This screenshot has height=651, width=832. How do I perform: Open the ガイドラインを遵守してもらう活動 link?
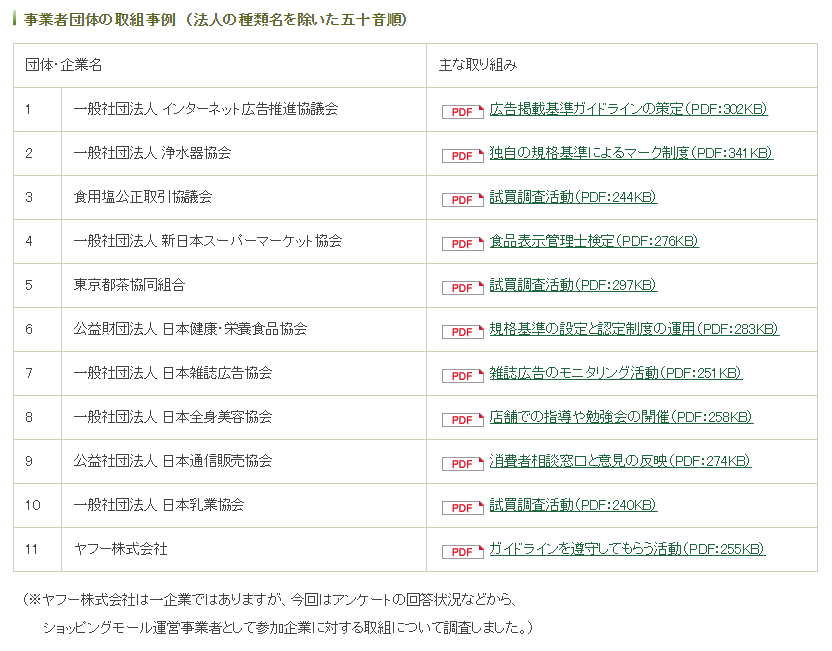(626, 549)
